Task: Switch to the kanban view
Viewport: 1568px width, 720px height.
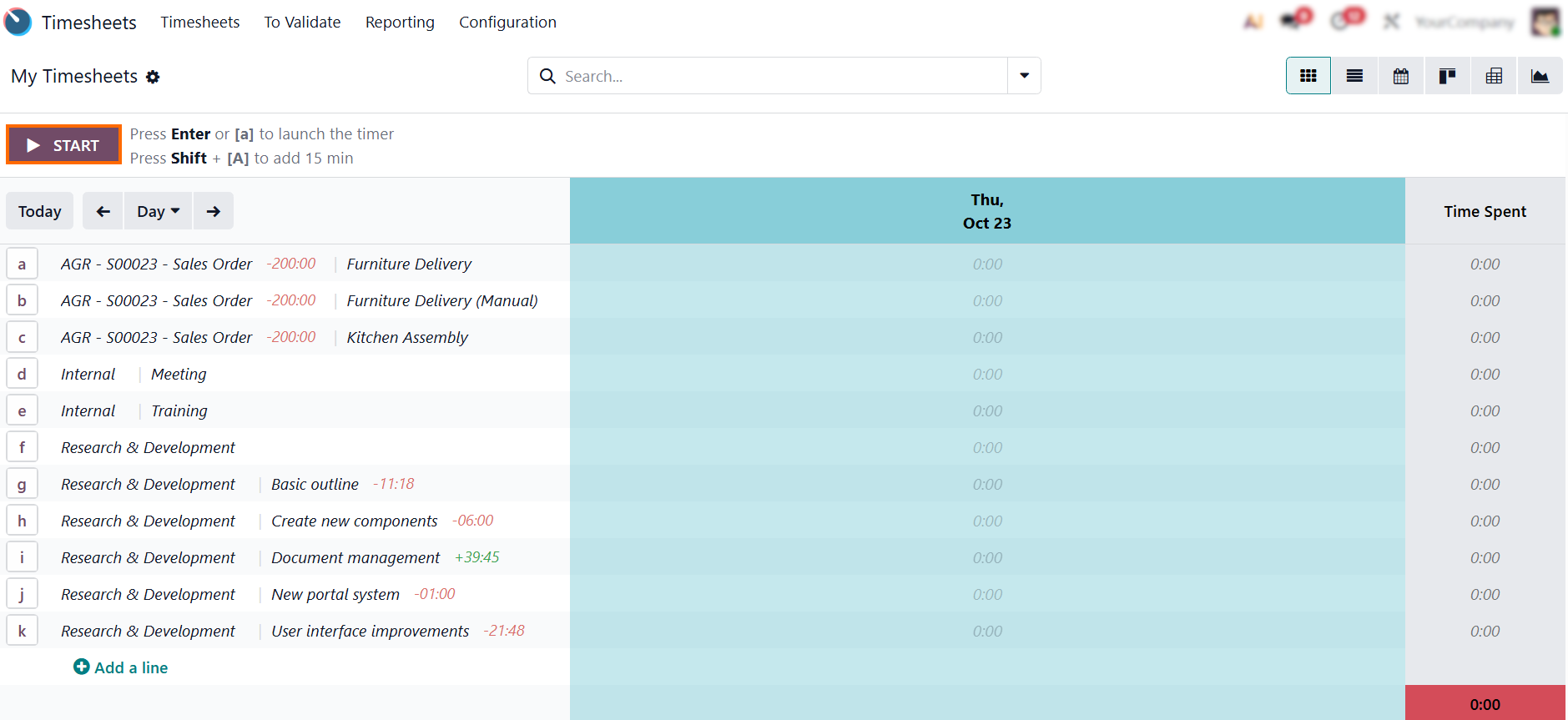Action: click(1447, 76)
